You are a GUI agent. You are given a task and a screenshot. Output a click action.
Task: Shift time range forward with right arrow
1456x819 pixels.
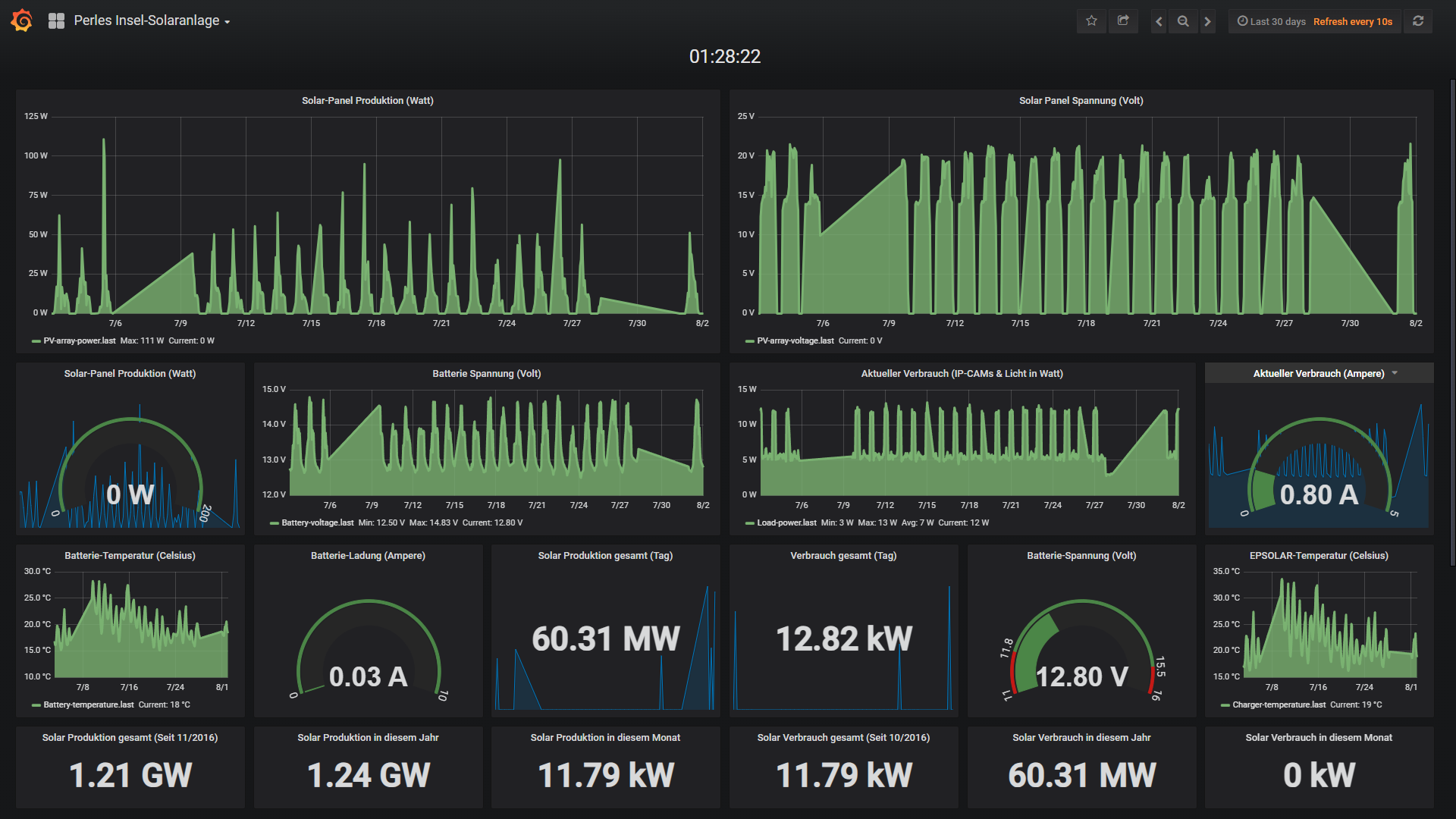(x=1207, y=21)
